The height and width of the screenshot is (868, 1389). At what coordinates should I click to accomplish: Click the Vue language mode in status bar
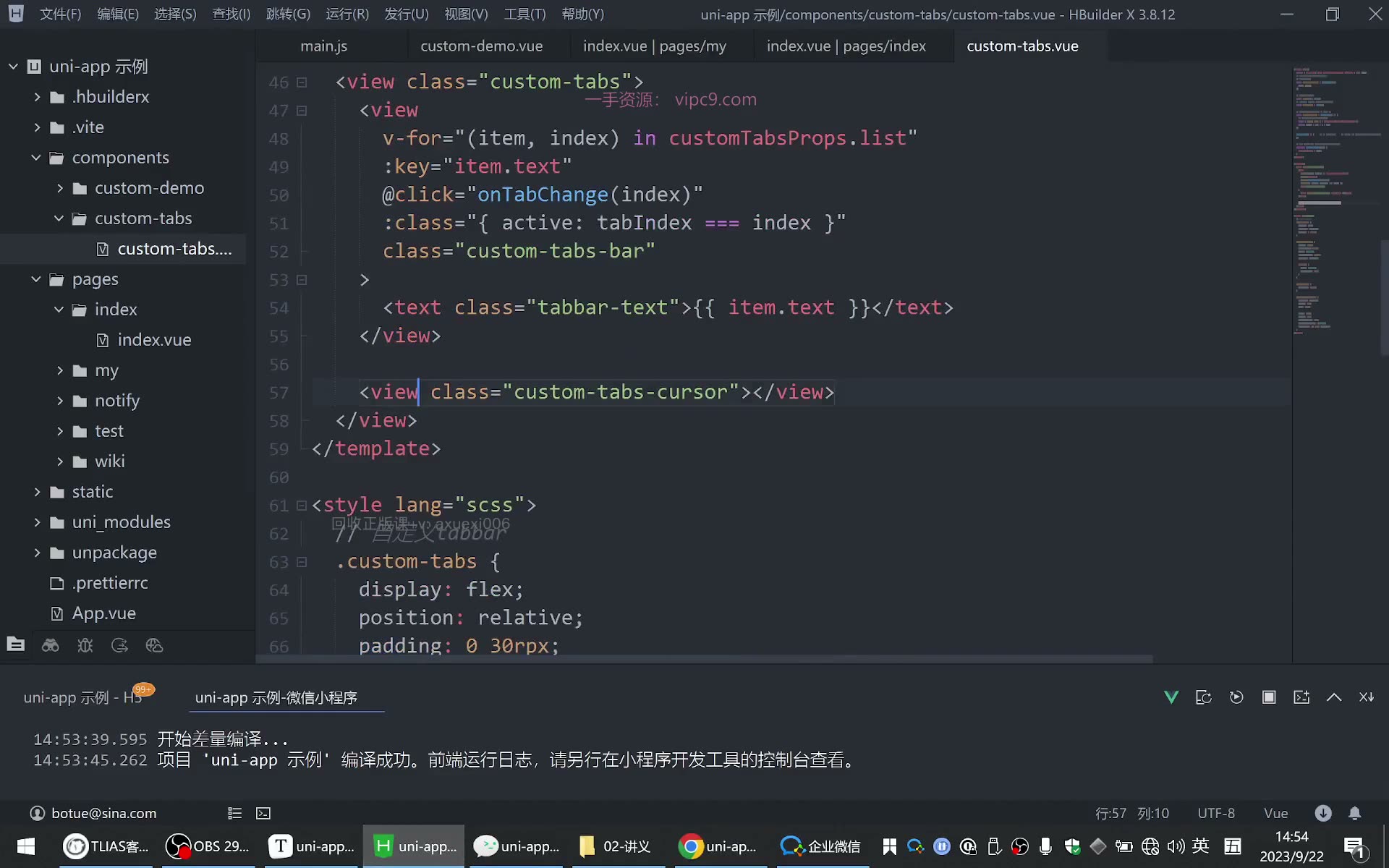coord(1275,813)
